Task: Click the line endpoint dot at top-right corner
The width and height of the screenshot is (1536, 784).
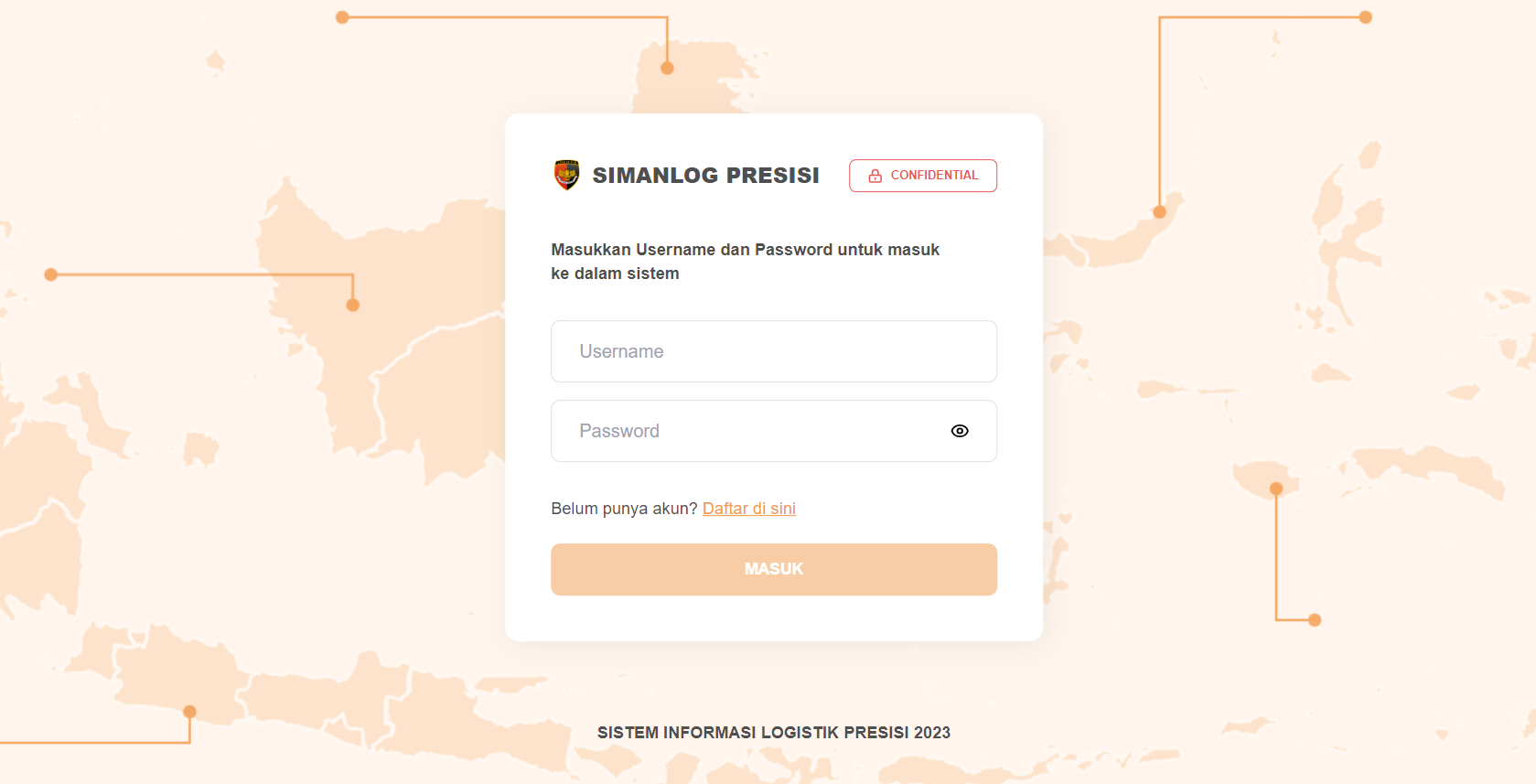Action: tap(1365, 17)
